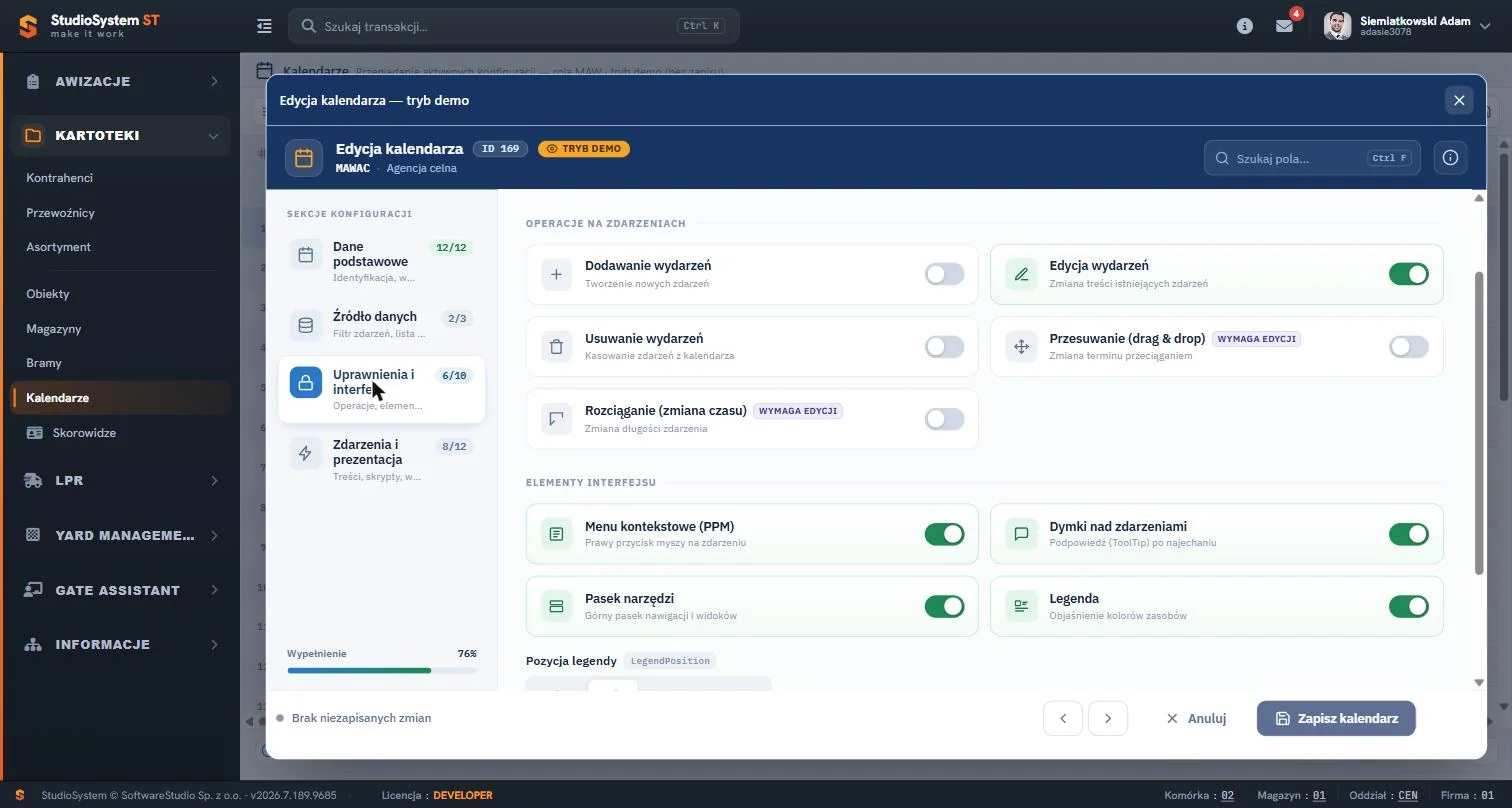The image size is (1512, 808).
Task: Click the scroll down arrow in dialog
Action: coord(1479,682)
